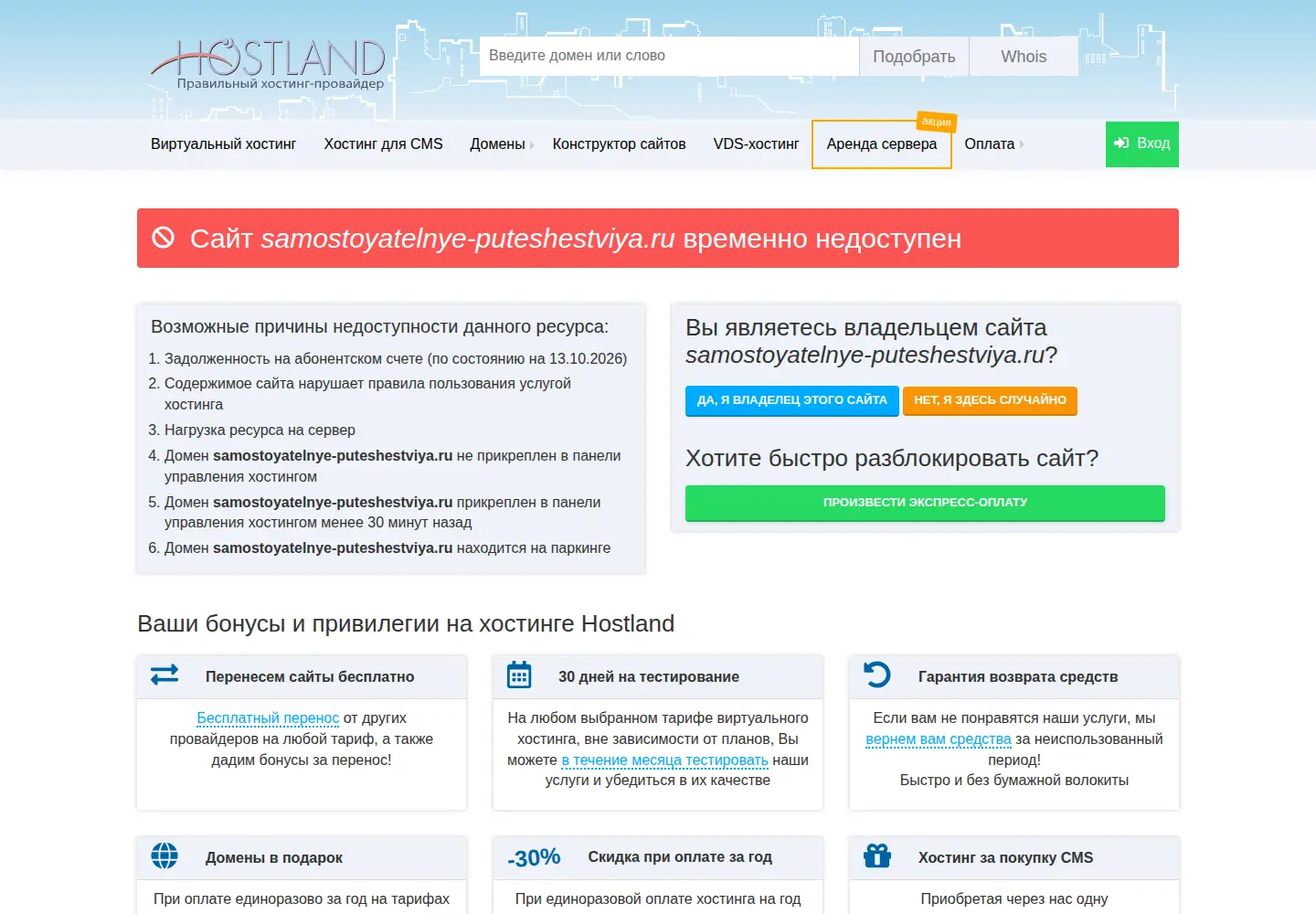Click the 'Перенесем сайты бесплатно' heading
1316x914 pixels.
(310, 677)
